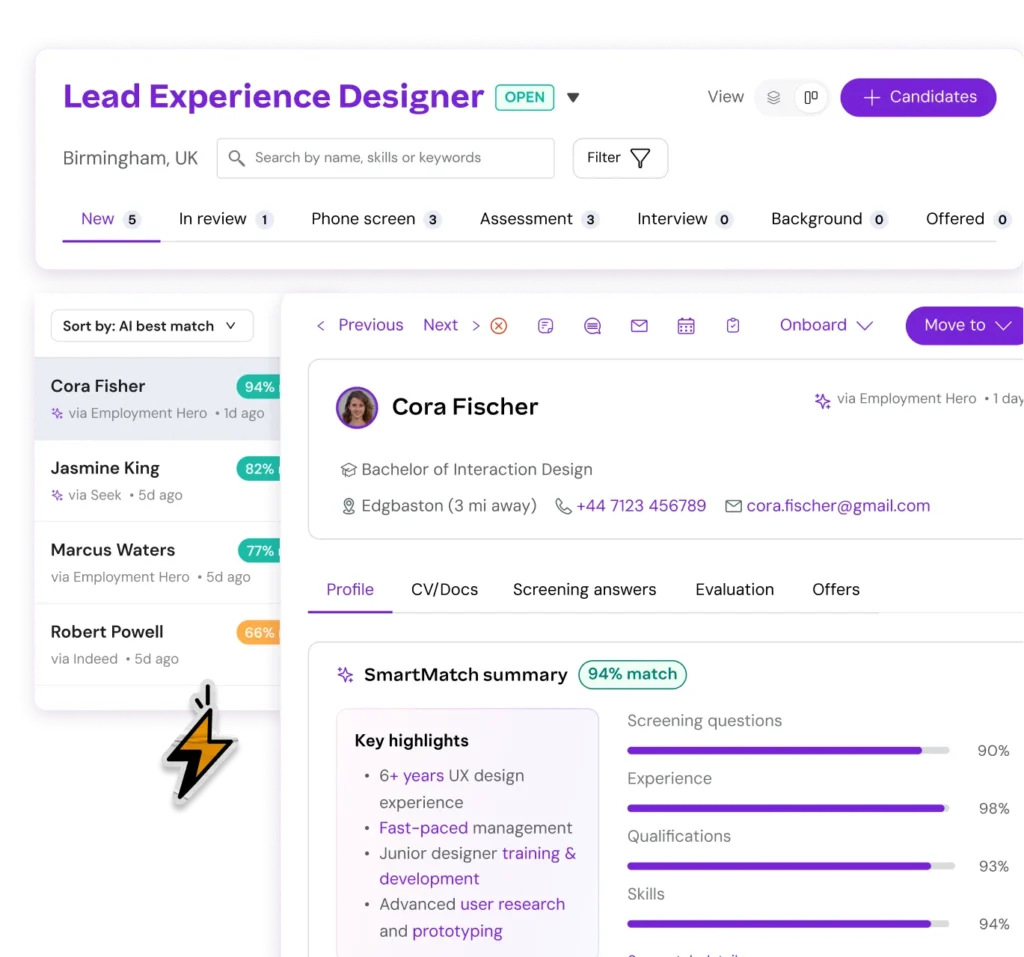This screenshot has height=957, width=1024.
Task: Open the Move to dropdown
Action: tap(963, 325)
